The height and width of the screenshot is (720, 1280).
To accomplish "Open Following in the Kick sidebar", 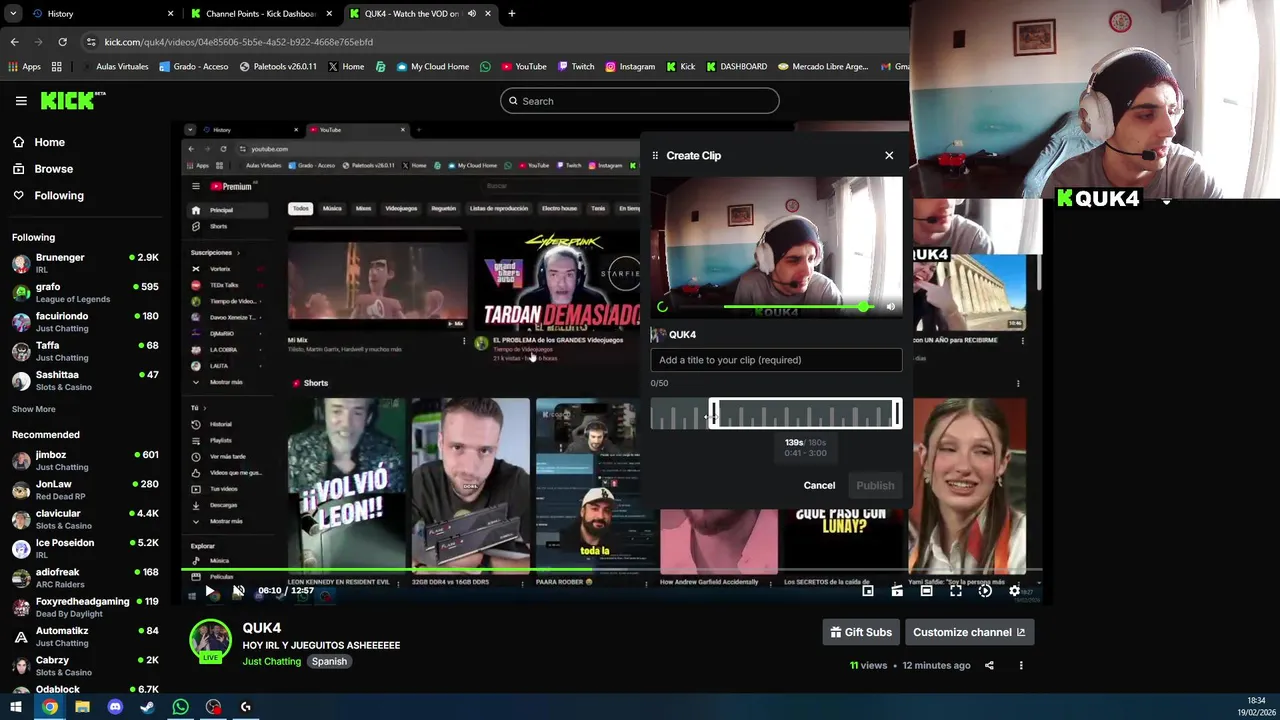I will (58, 195).
